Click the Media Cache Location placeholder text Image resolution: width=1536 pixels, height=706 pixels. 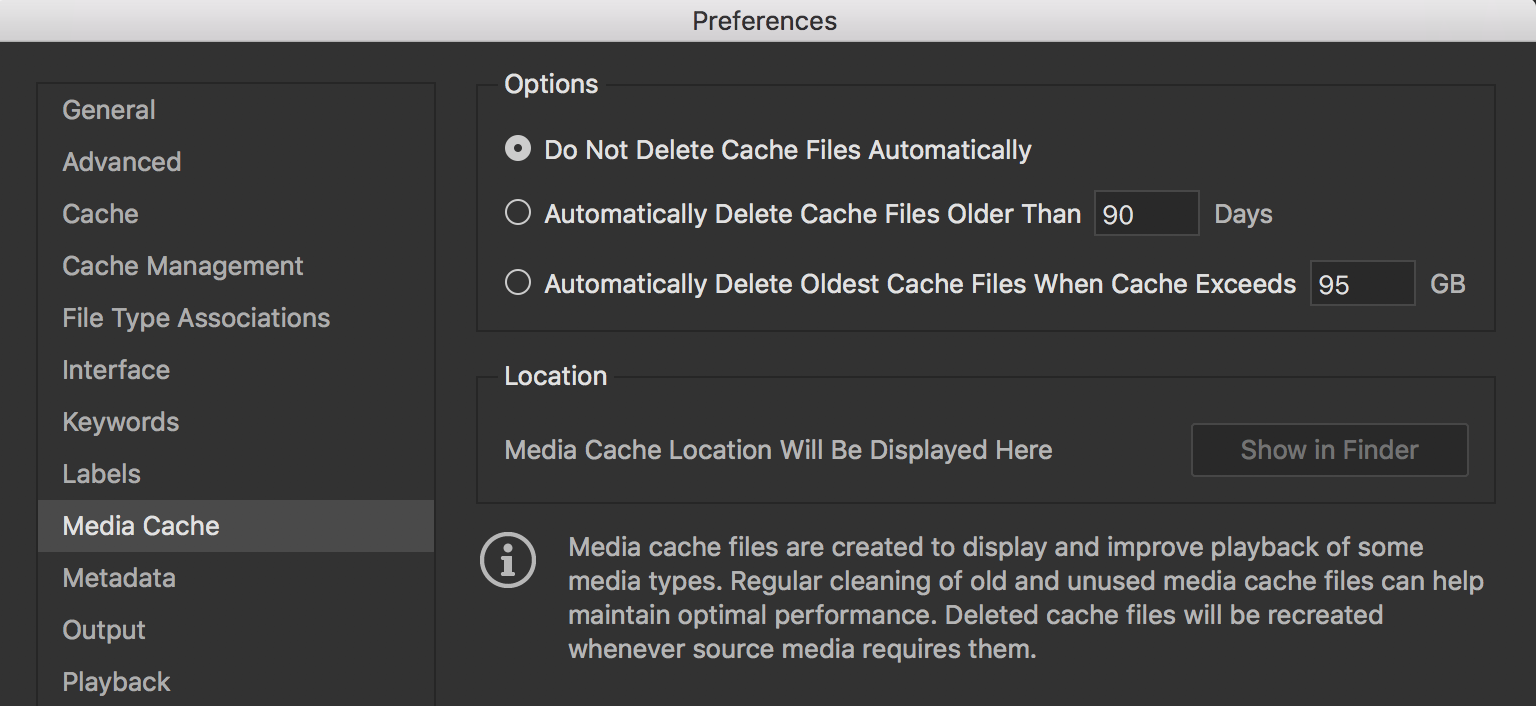point(778,450)
